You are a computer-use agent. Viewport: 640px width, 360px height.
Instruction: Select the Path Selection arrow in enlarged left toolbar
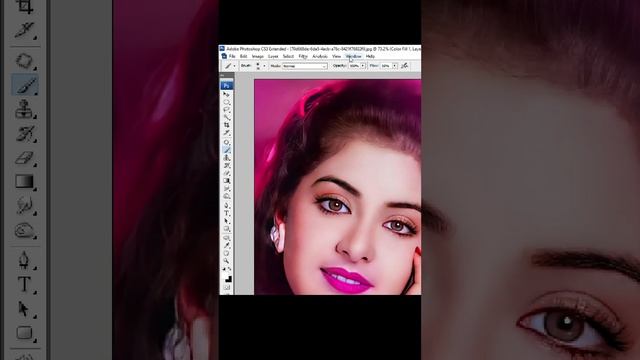pos(24,309)
